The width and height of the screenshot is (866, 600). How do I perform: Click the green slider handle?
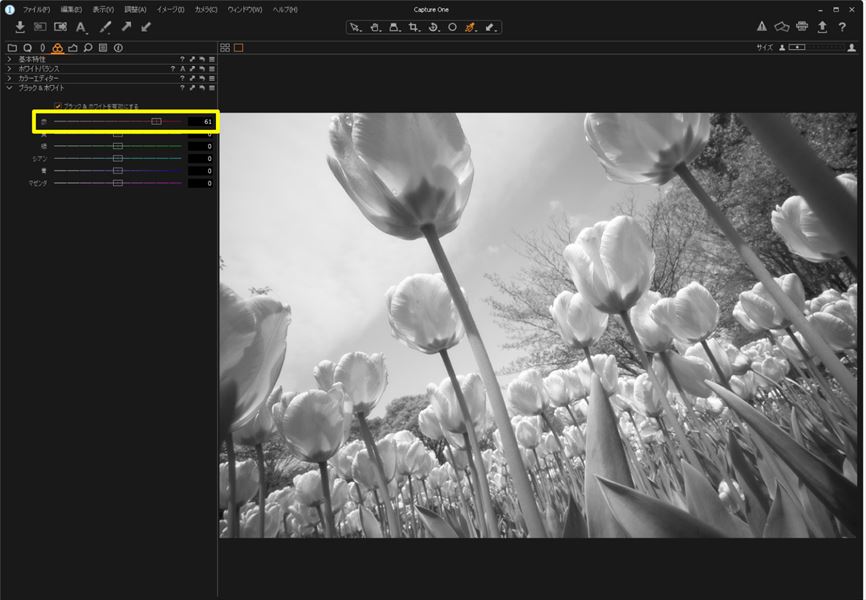coord(118,146)
